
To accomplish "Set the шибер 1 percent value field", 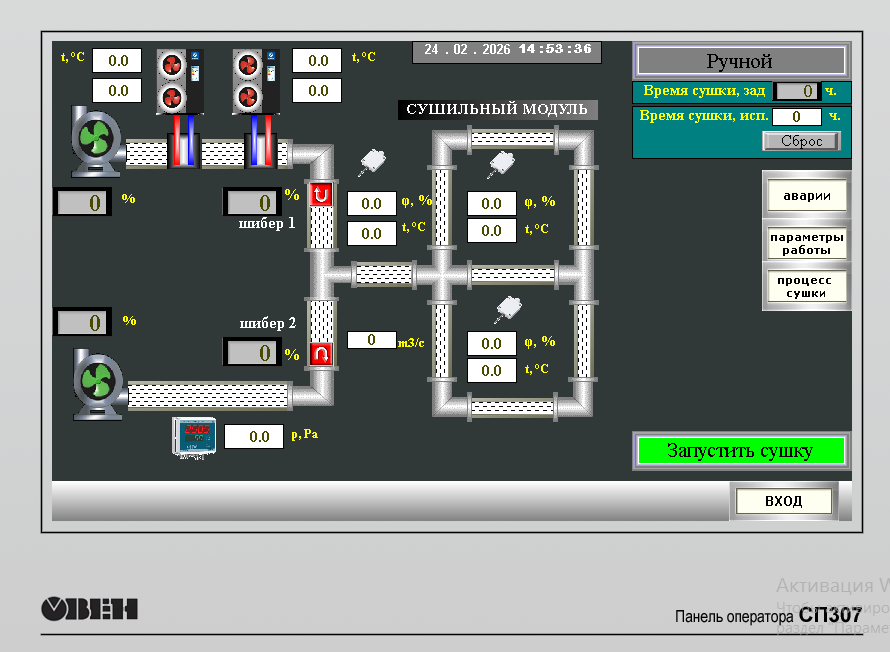I will (x=251, y=203).
